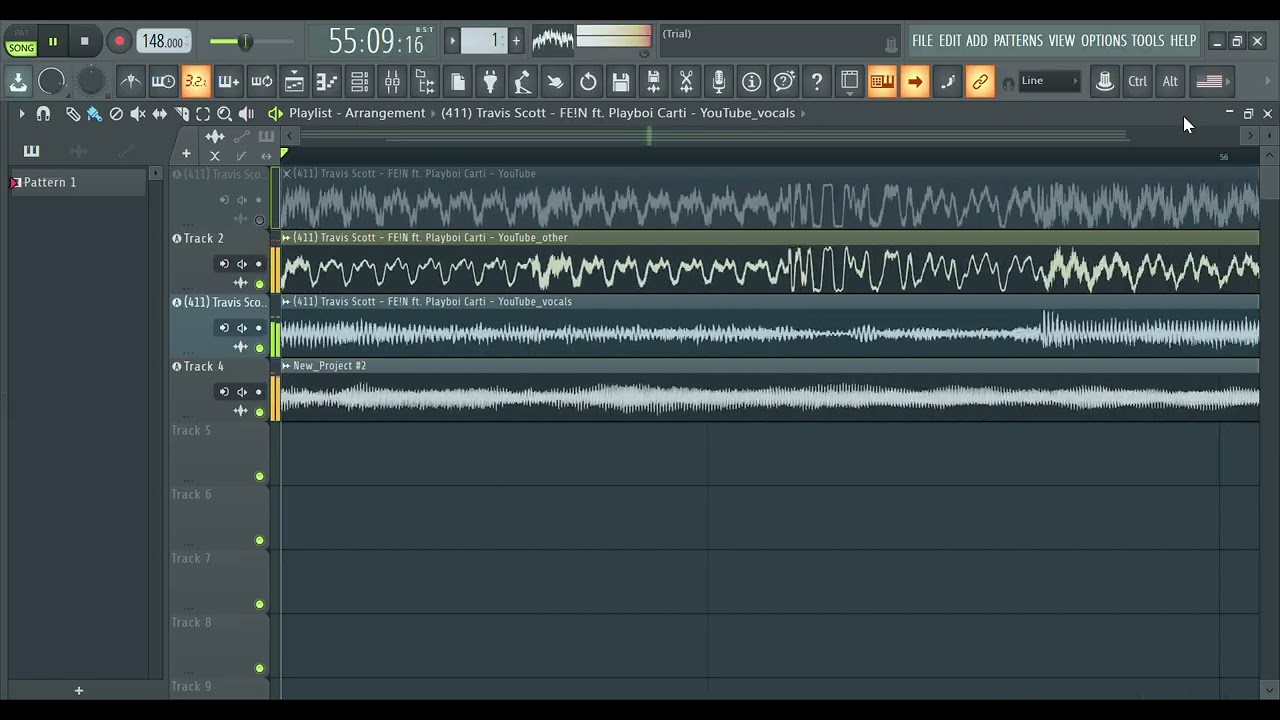This screenshot has height=720, width=1280.
Task: Toggle the typing keyboard to piano button
Action: pyautogui.click(x=882, y=81)
